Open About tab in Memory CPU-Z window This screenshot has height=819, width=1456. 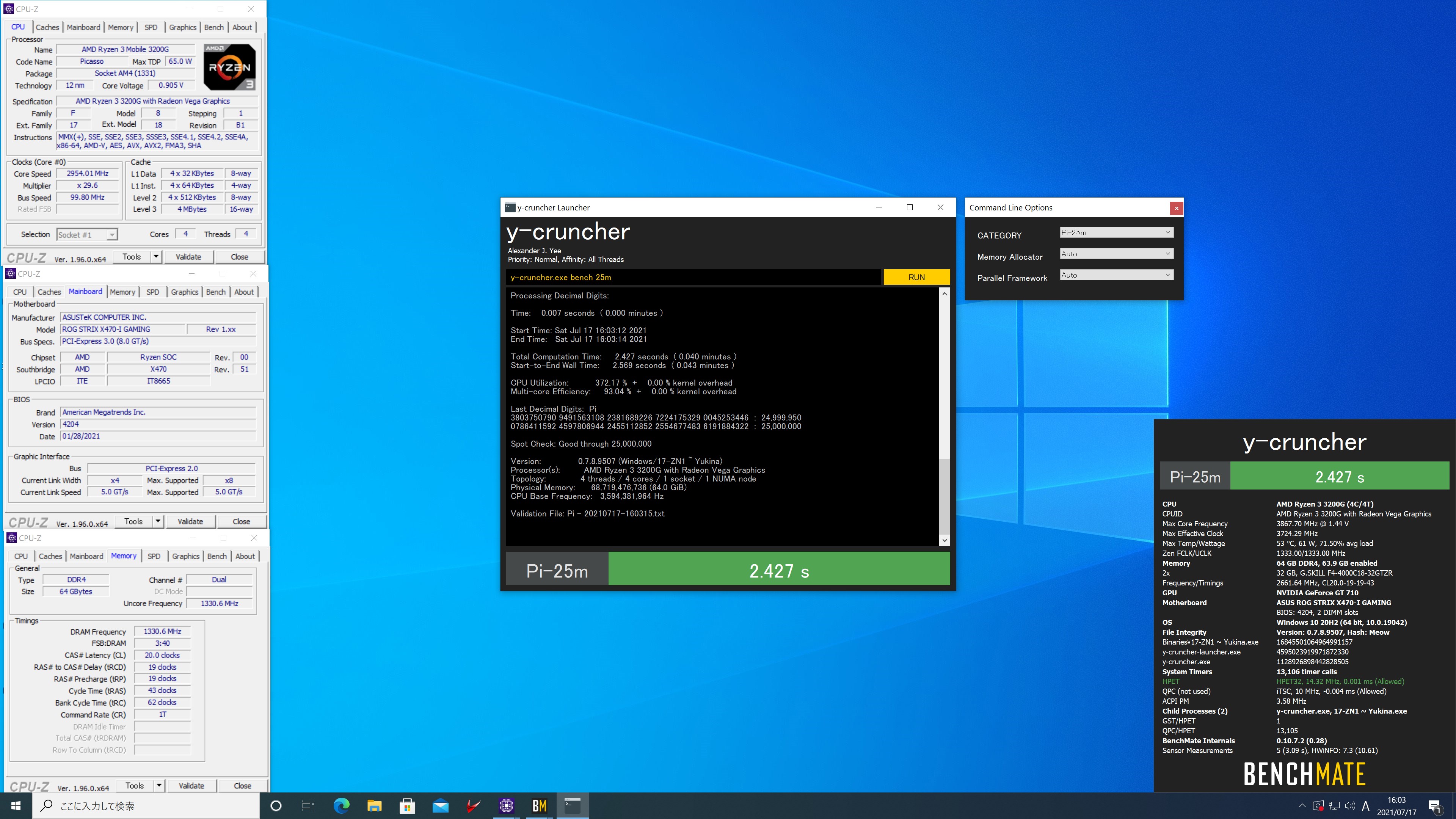(x=245, y=556)
